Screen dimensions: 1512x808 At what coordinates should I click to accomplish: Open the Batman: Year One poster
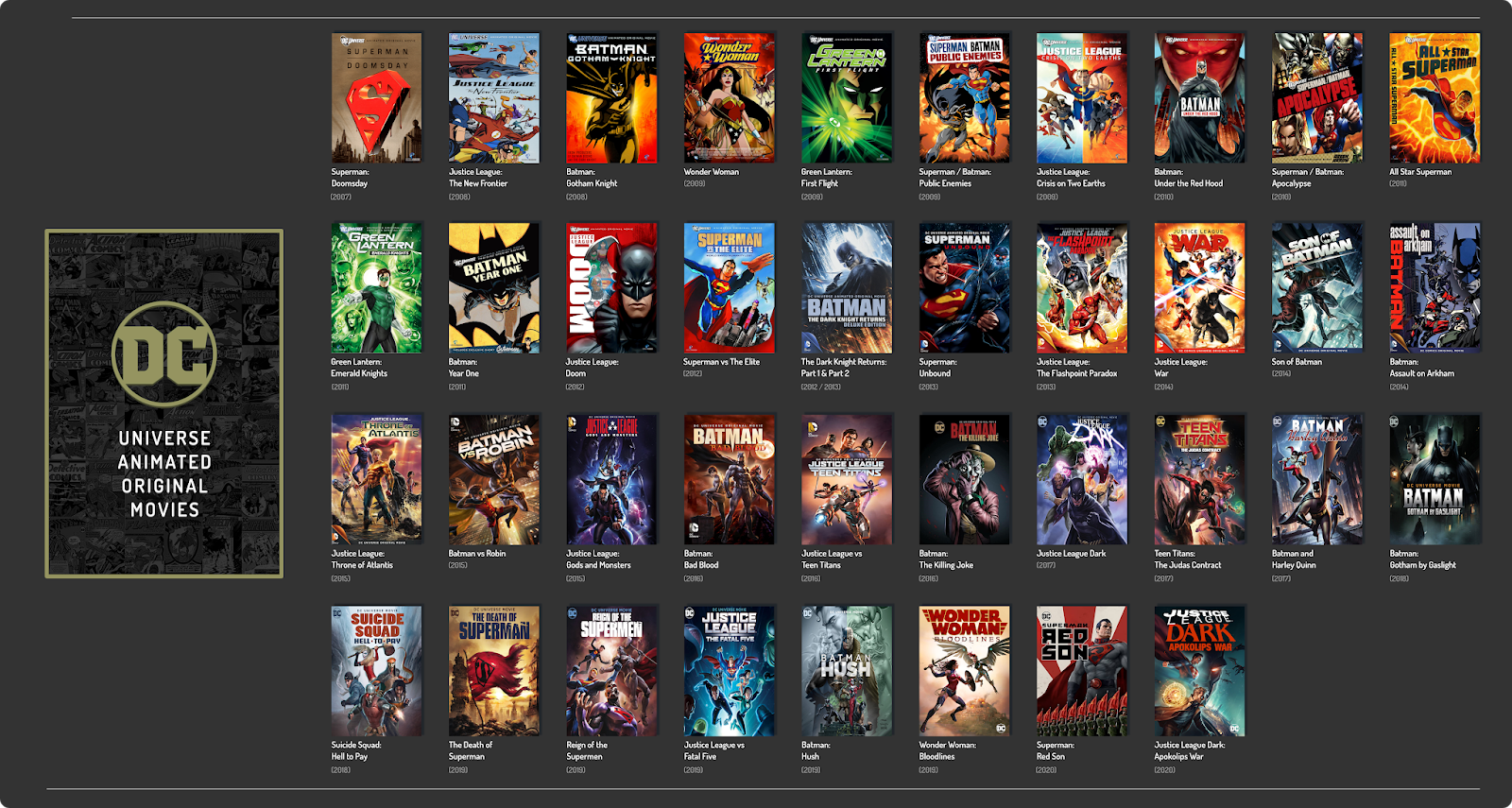click(x=494, y=288)
